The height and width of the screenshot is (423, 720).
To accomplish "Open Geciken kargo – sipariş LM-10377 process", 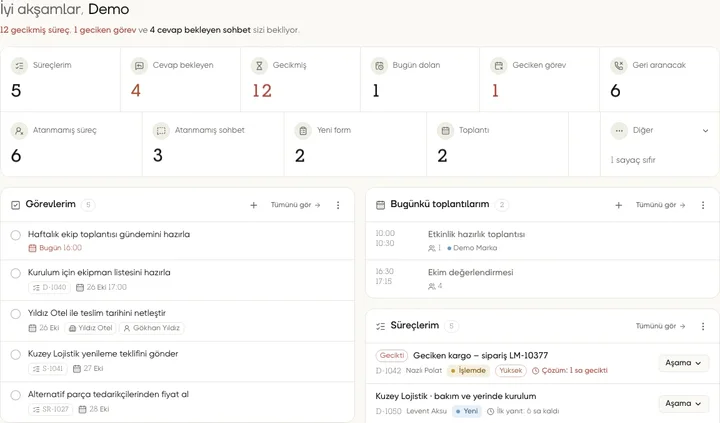I will (x=480, y=355).
